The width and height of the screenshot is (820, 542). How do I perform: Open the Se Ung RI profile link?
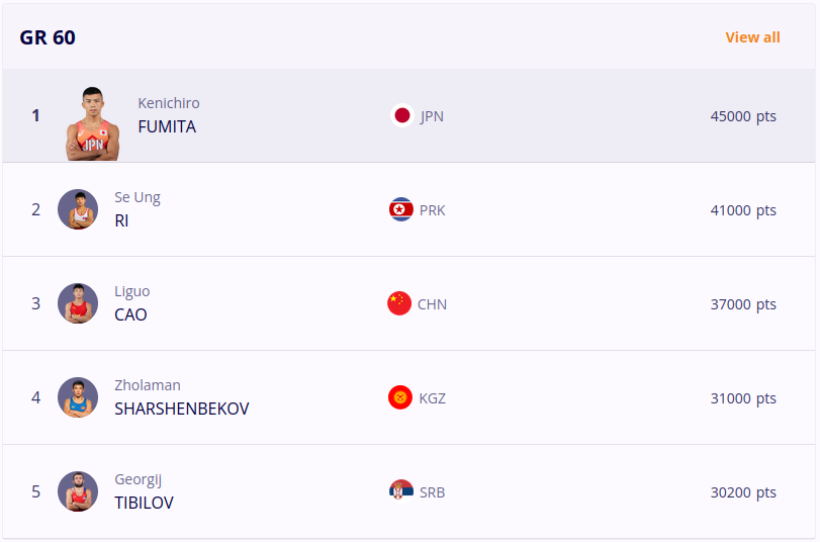tap(121, 221)
